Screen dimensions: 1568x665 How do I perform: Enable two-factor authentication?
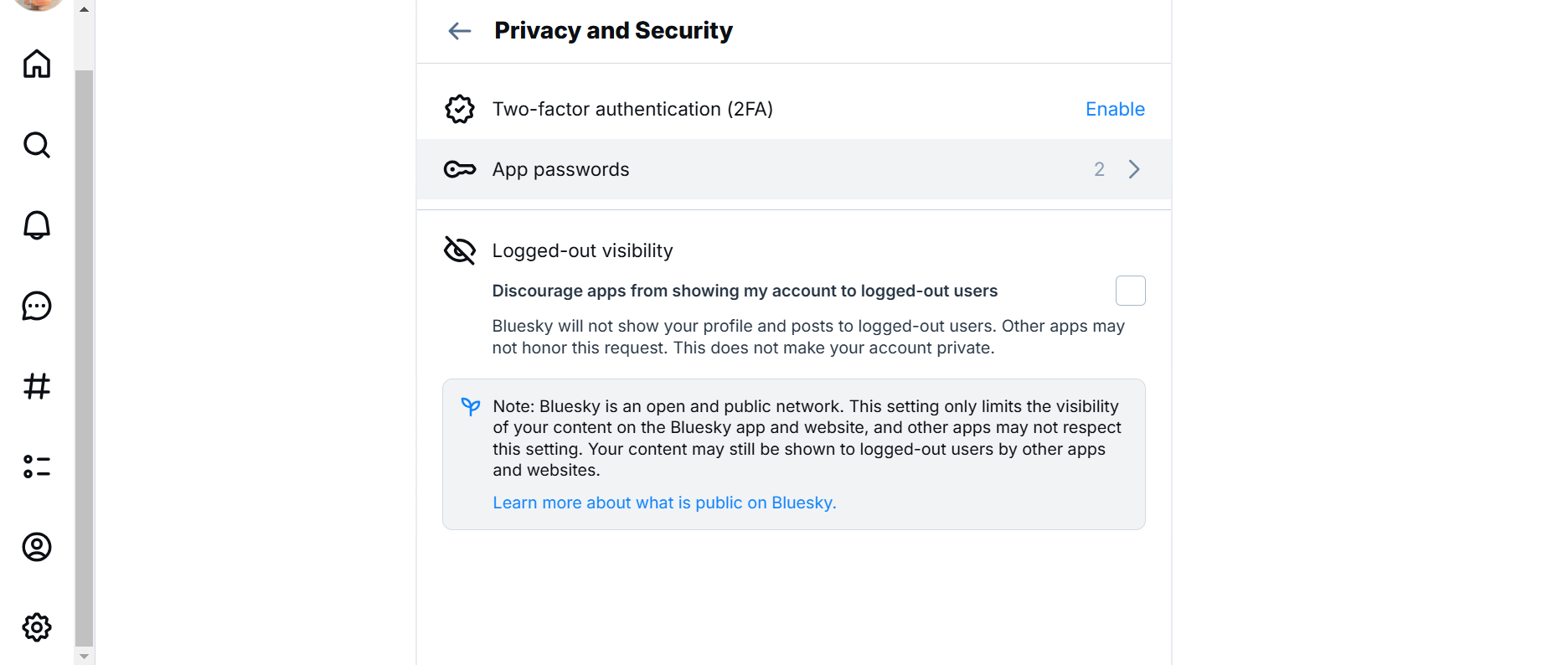click(1114, 109)
